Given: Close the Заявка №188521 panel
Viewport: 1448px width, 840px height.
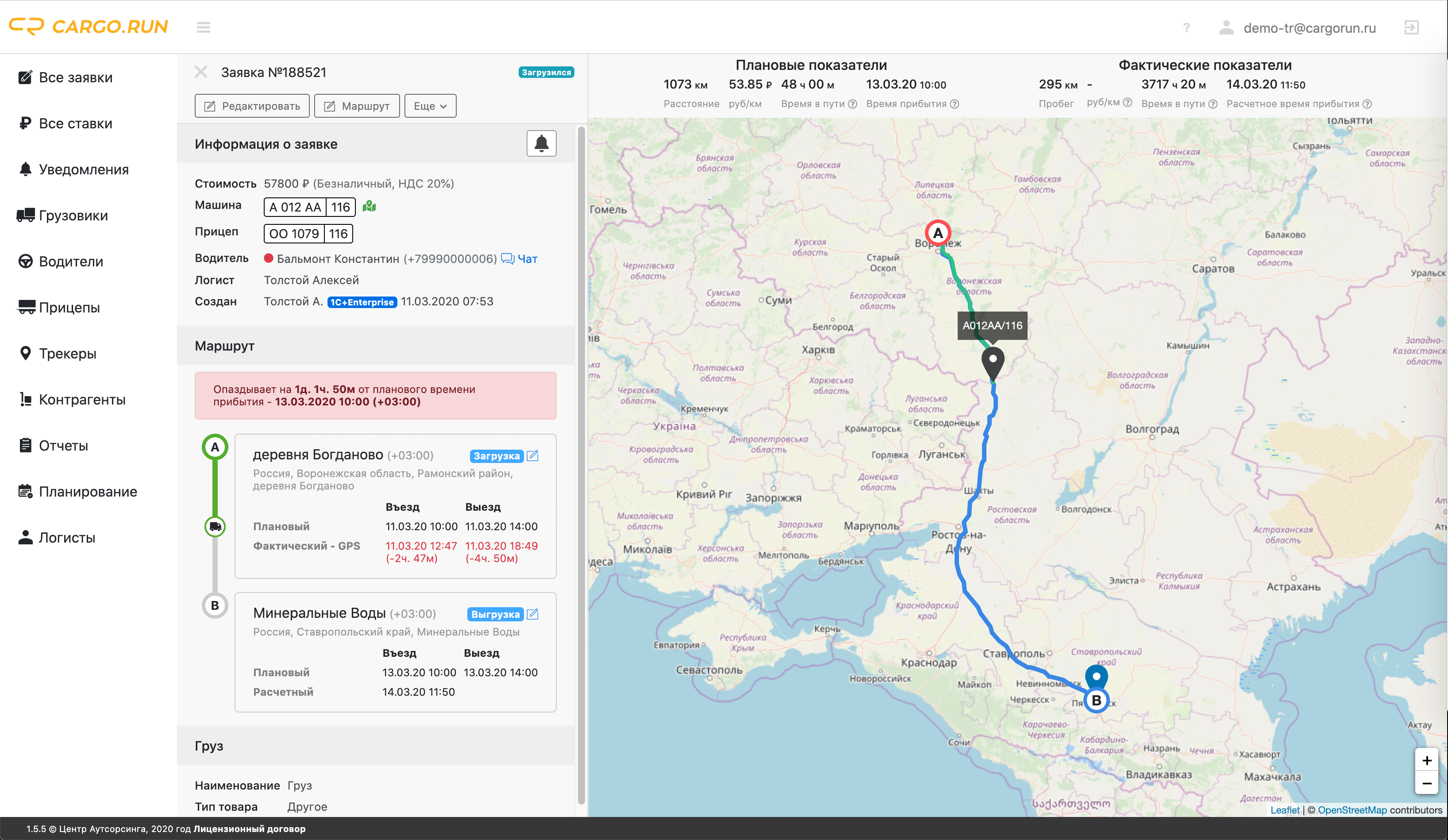Looking at the screenshot, I should pos(200,72).
